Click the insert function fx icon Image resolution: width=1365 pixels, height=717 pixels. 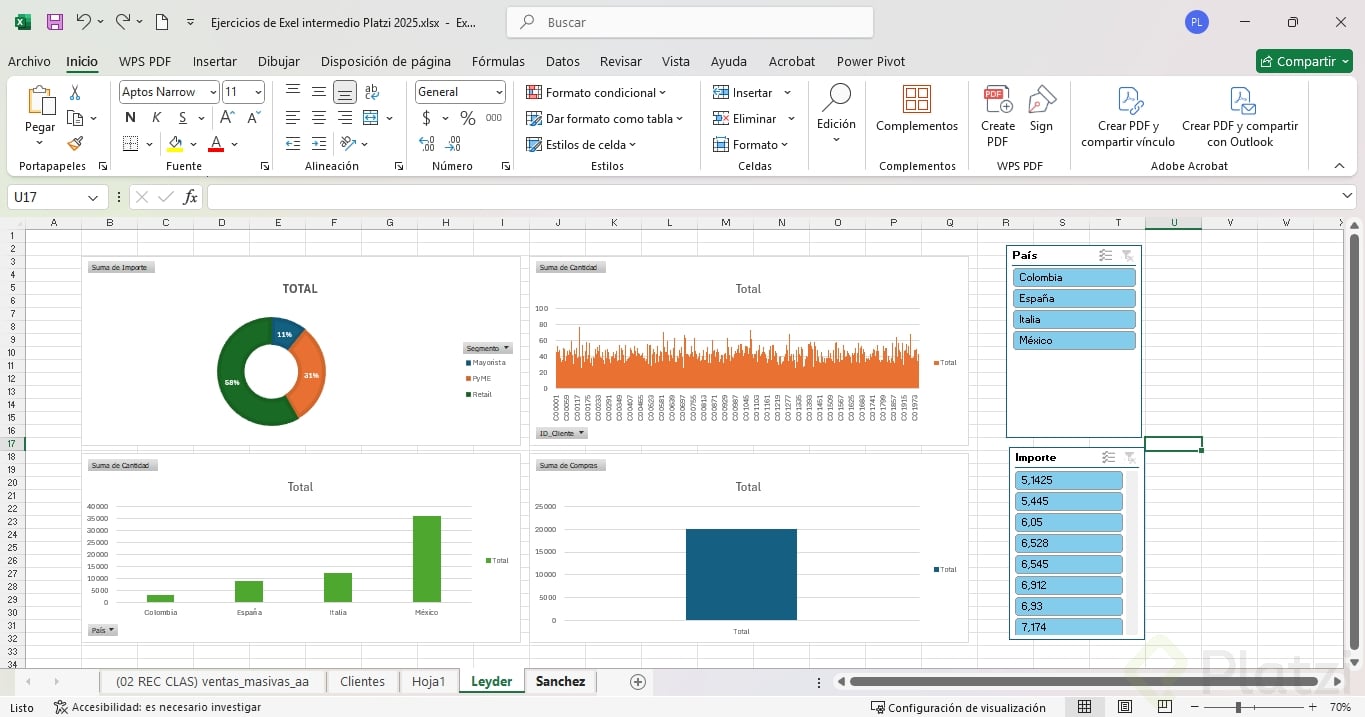pyautogui.click(x=190, y=198)
